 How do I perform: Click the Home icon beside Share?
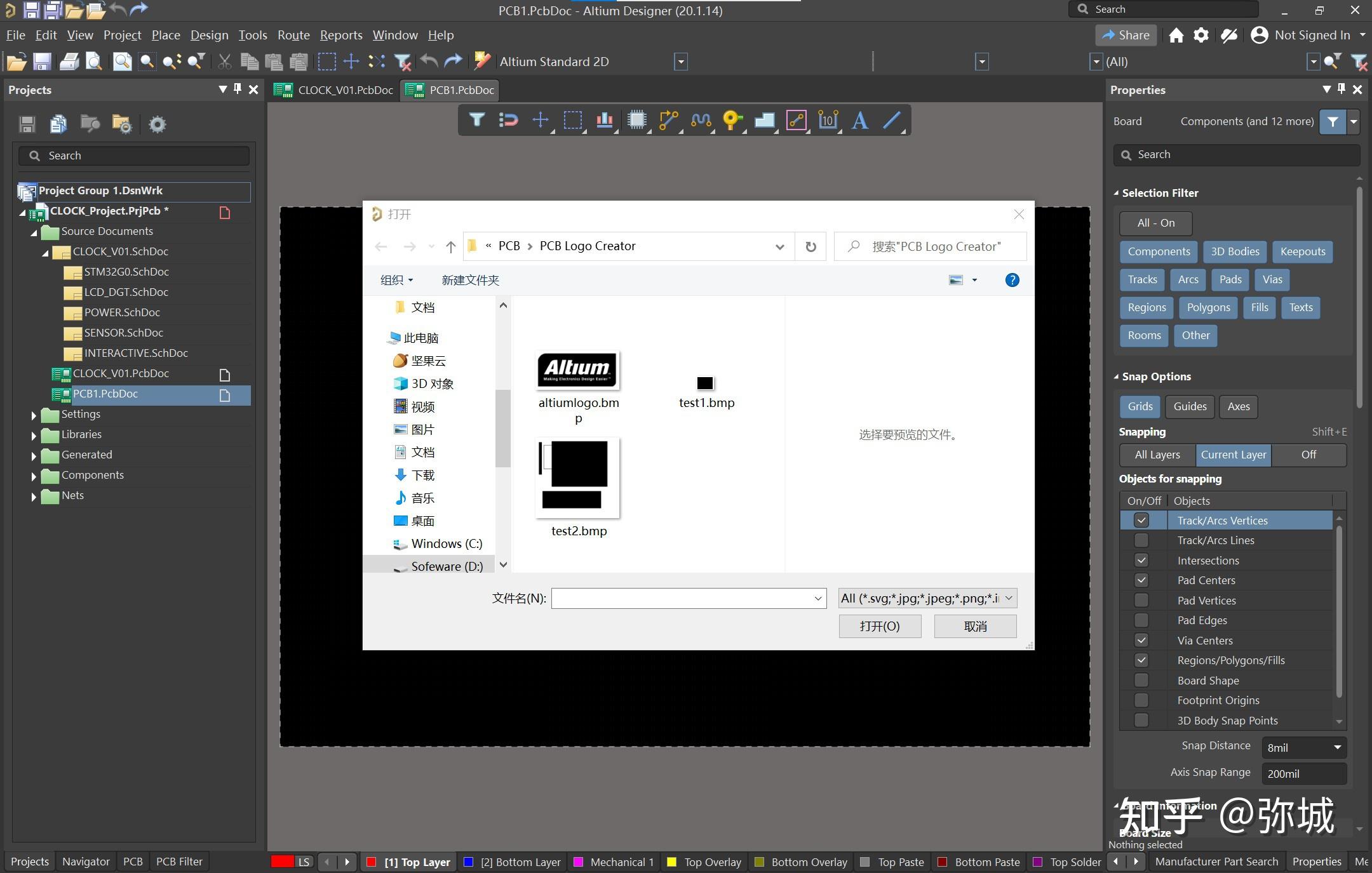click(1176, 36)
